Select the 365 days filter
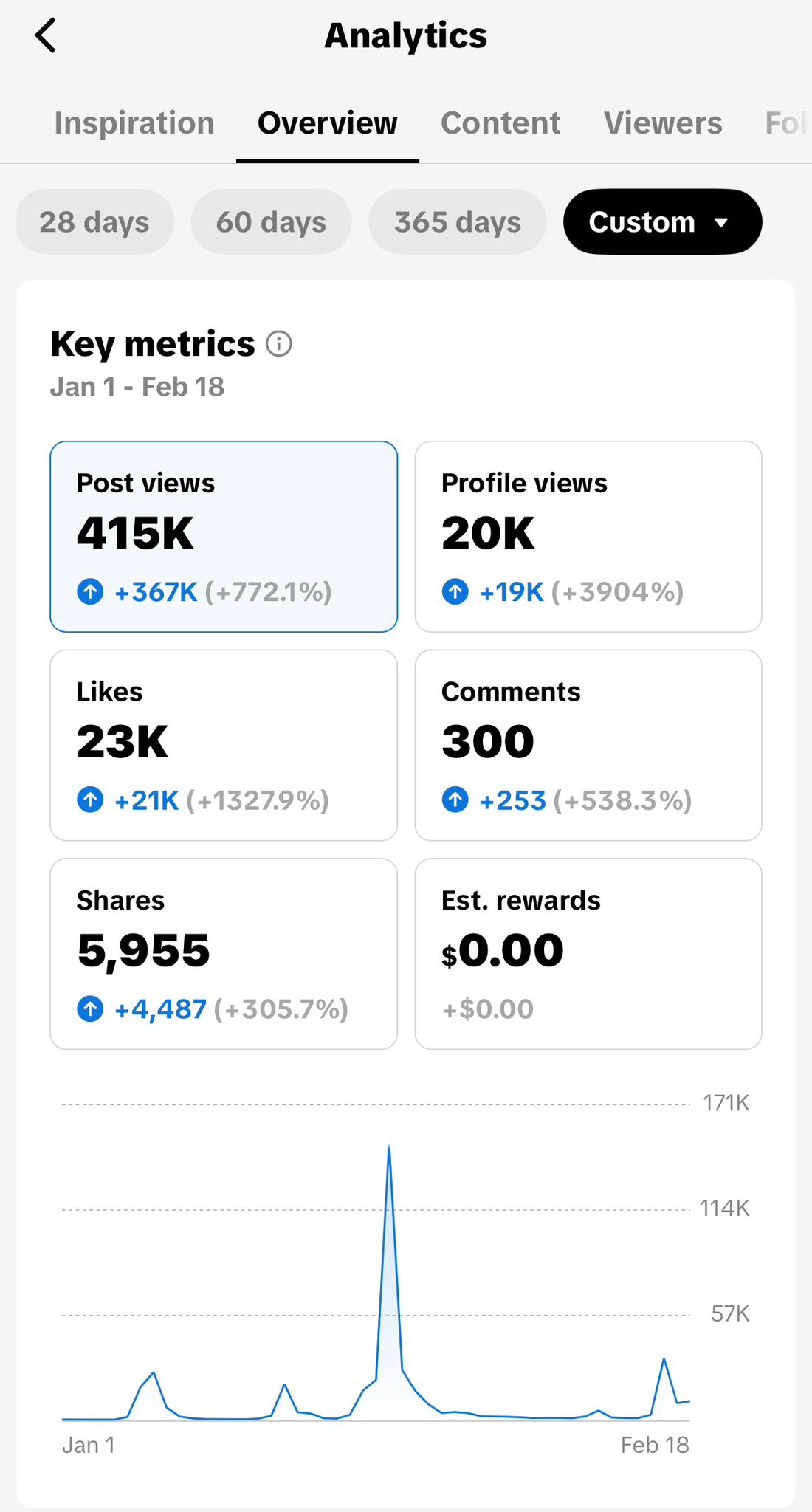The image size is (812, 1512). click(457, 222)
